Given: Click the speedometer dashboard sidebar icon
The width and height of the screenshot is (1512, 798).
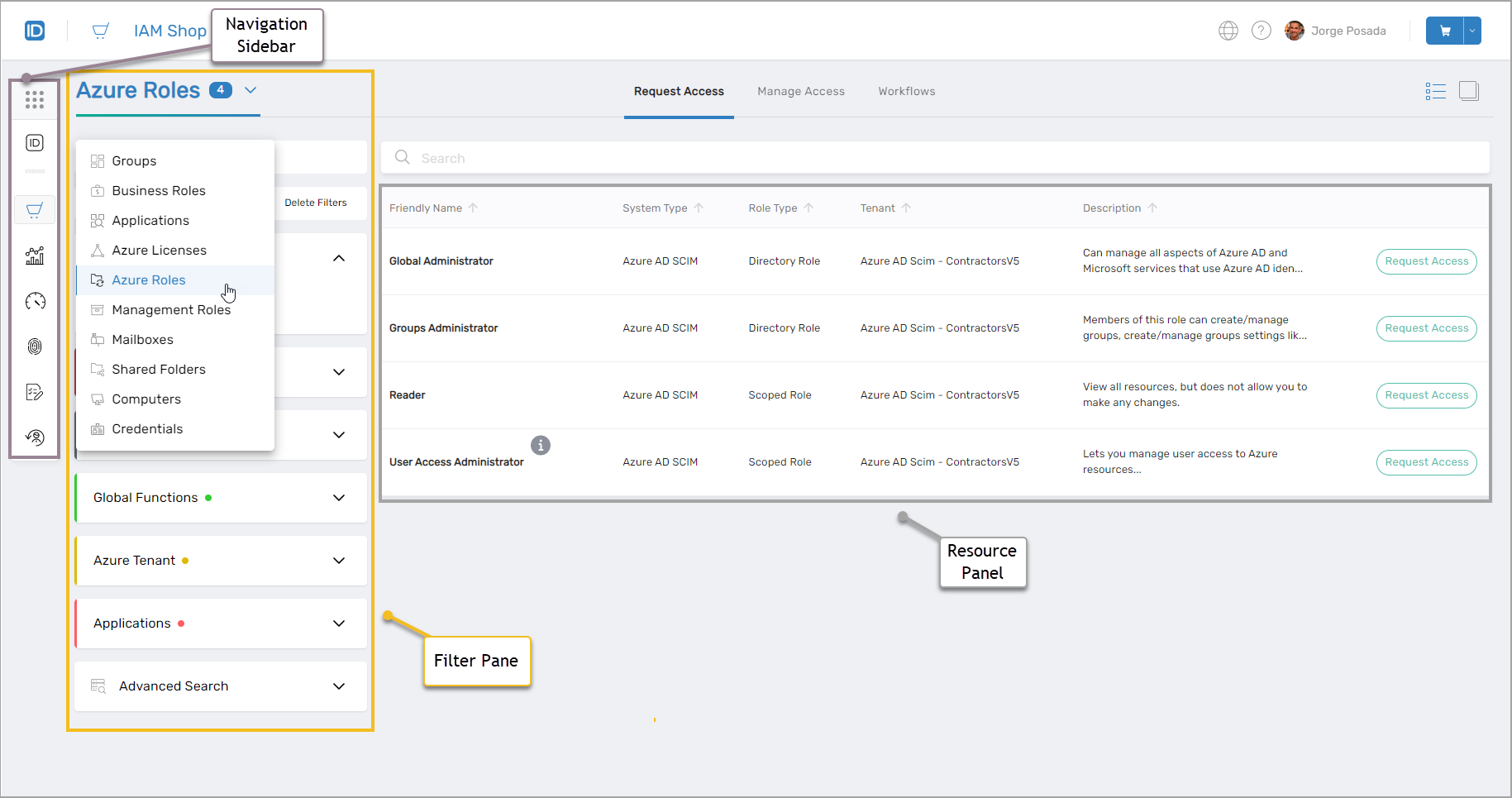Looking at the screenshot, I should 34,301.
